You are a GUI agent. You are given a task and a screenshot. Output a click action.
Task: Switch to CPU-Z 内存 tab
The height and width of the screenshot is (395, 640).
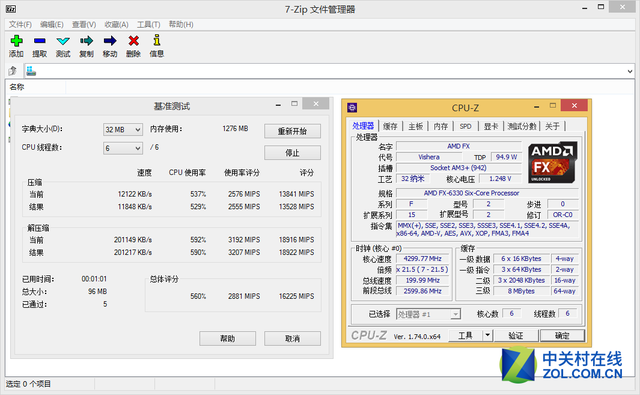click(x=441, y=126)
